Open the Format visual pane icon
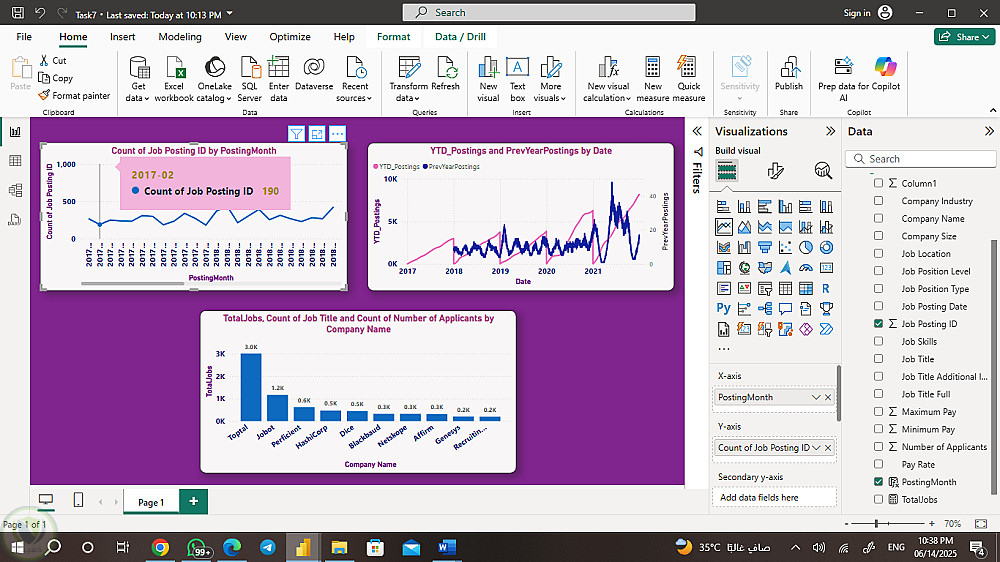This screenshot has height=562, width=1000. [x=775, y=171]
